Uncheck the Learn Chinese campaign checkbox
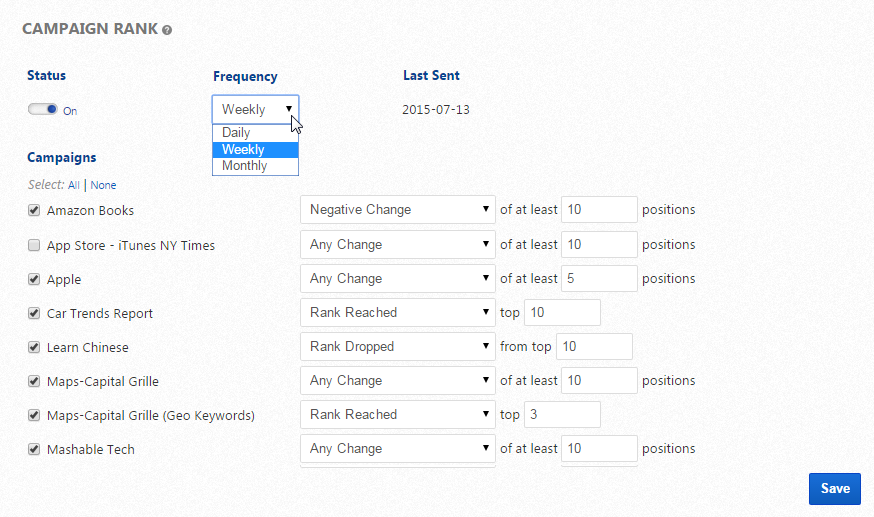 (35, 347)
